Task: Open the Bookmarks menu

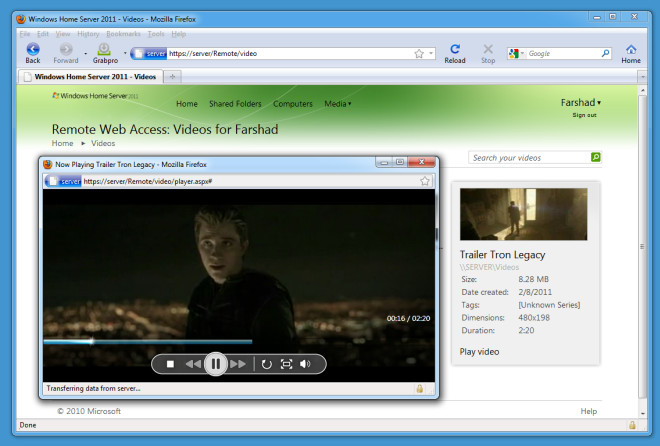Action: (x=123, y=34)
